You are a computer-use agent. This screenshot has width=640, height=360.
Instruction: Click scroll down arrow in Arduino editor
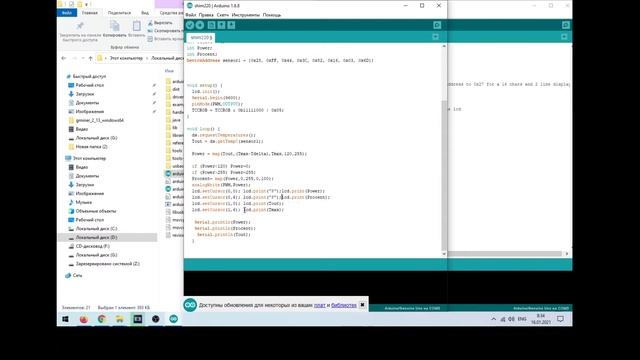(x=444, y=254)
